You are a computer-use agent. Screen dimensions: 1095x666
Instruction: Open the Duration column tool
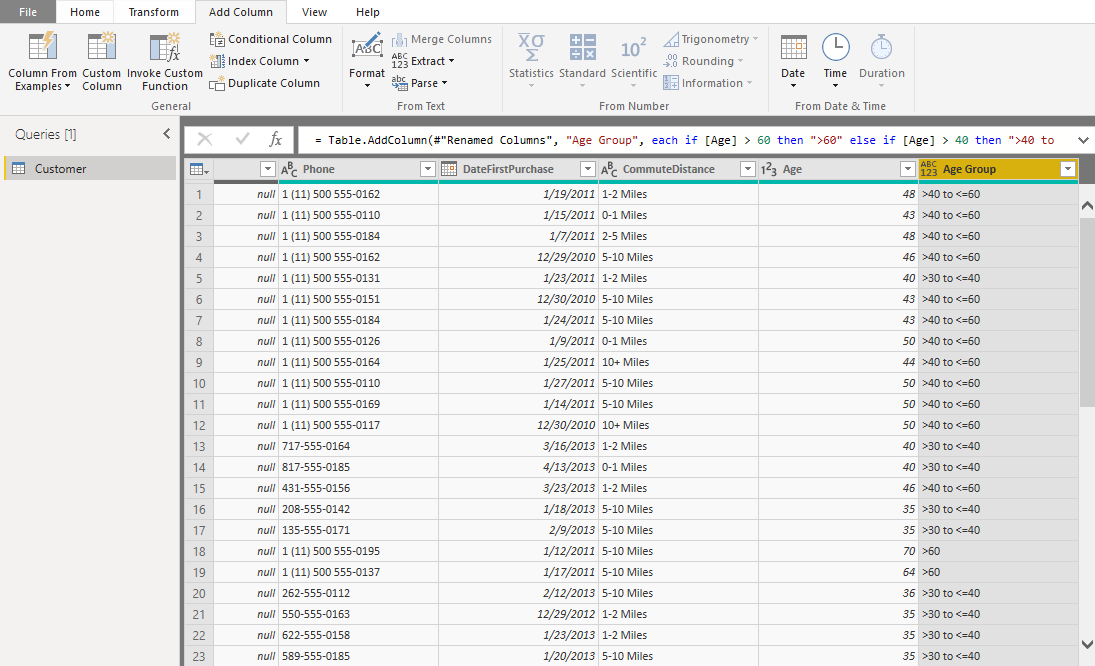(x=881, y=61)
